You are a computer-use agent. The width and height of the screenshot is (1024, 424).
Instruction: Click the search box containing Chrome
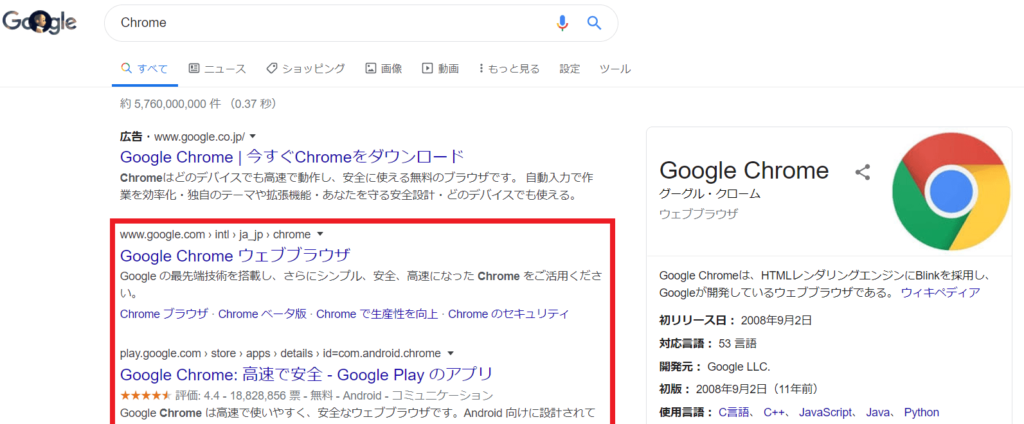click(x=330, y=23)
